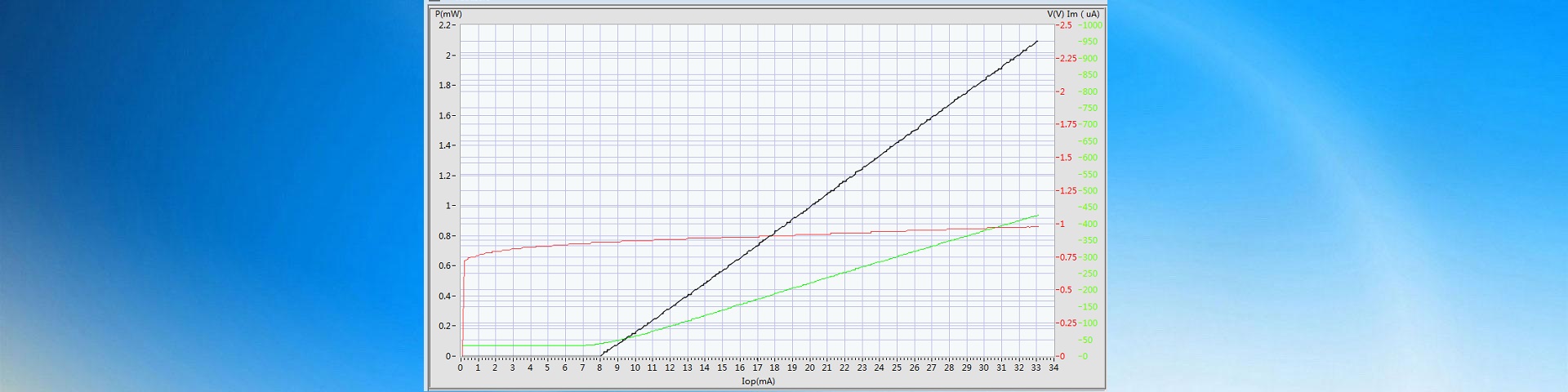Select the 2.2 maximum on the P(mW) axis
Screen dimensions: 1568x392
coord(445,25)
